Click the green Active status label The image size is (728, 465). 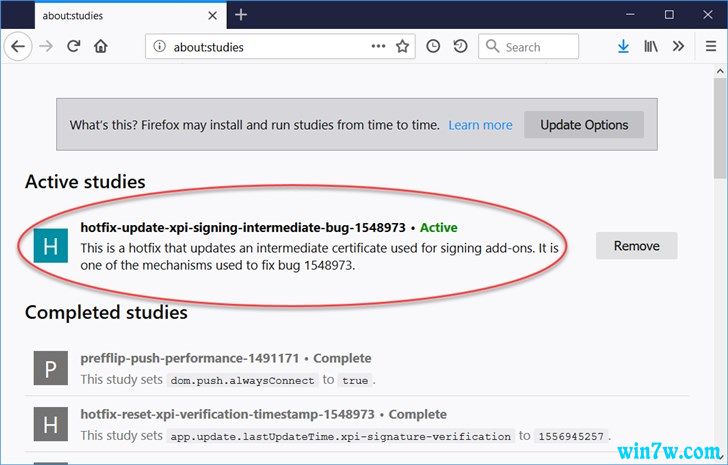coord(439,227)
